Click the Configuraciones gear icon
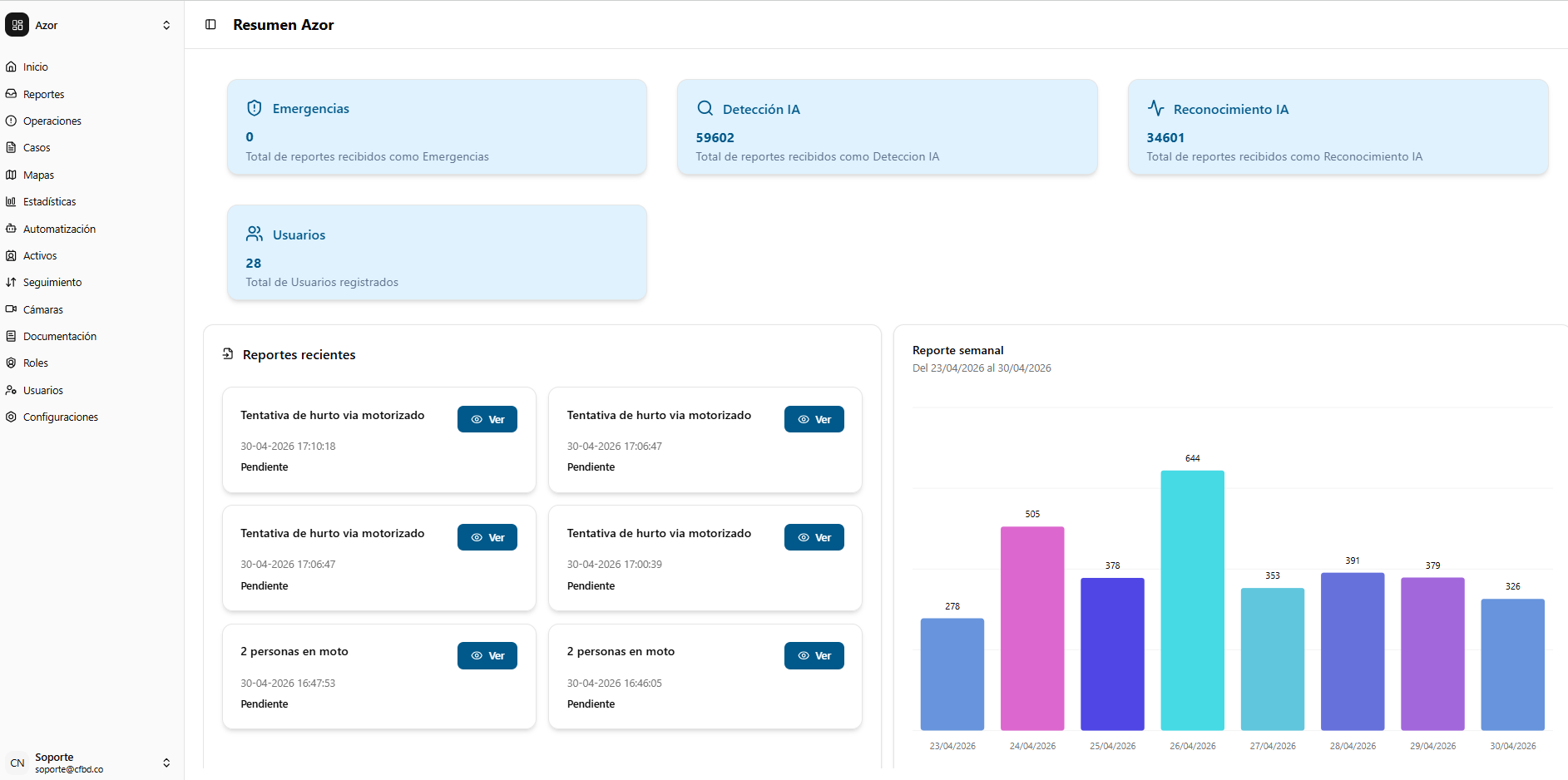Image resolution: width=1568 pixels, height=780 pixels. [11, 417]
